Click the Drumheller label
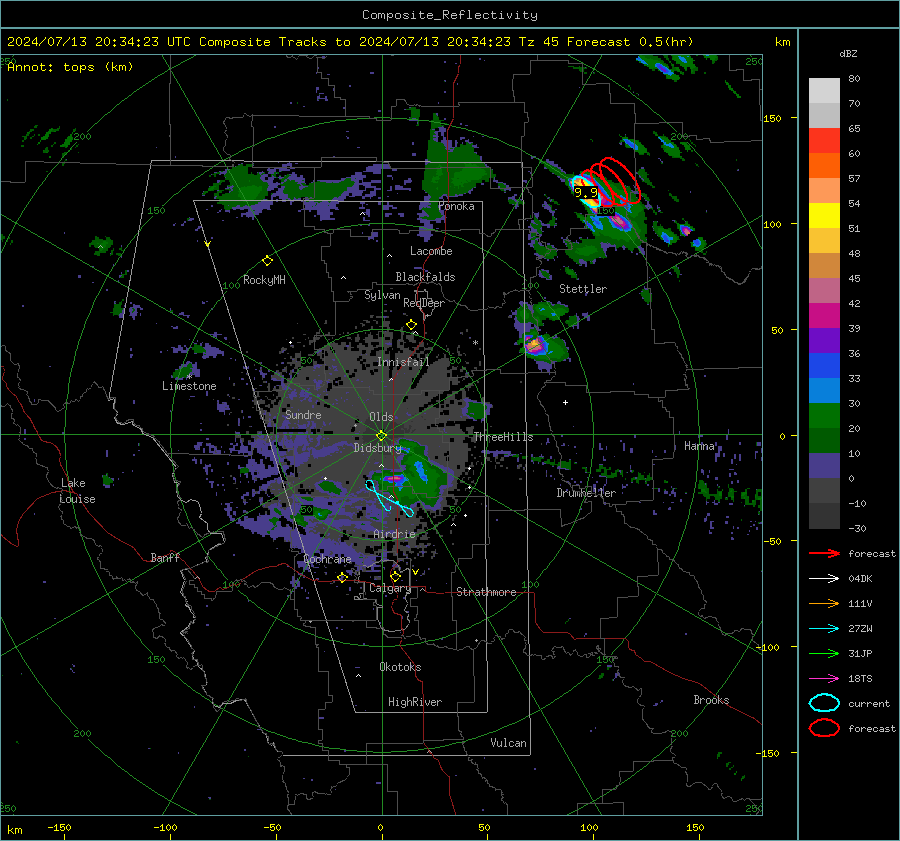 click(x=586, y=493)
